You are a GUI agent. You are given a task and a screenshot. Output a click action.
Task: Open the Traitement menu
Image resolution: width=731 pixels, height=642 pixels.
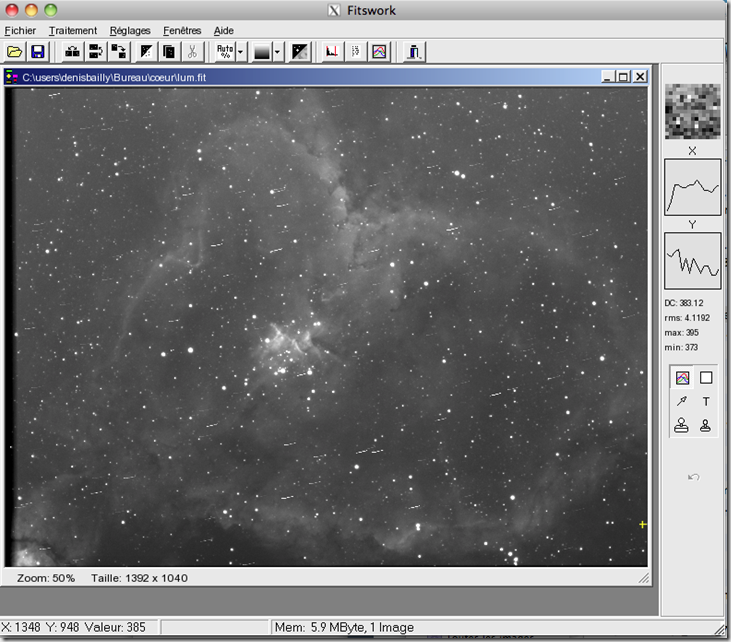[x=73, y=31]
